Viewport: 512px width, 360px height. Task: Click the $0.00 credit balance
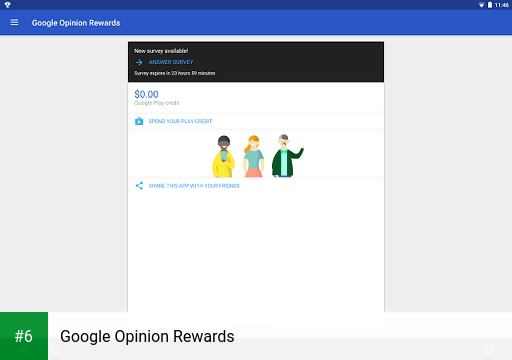click(x=146, y=94)
